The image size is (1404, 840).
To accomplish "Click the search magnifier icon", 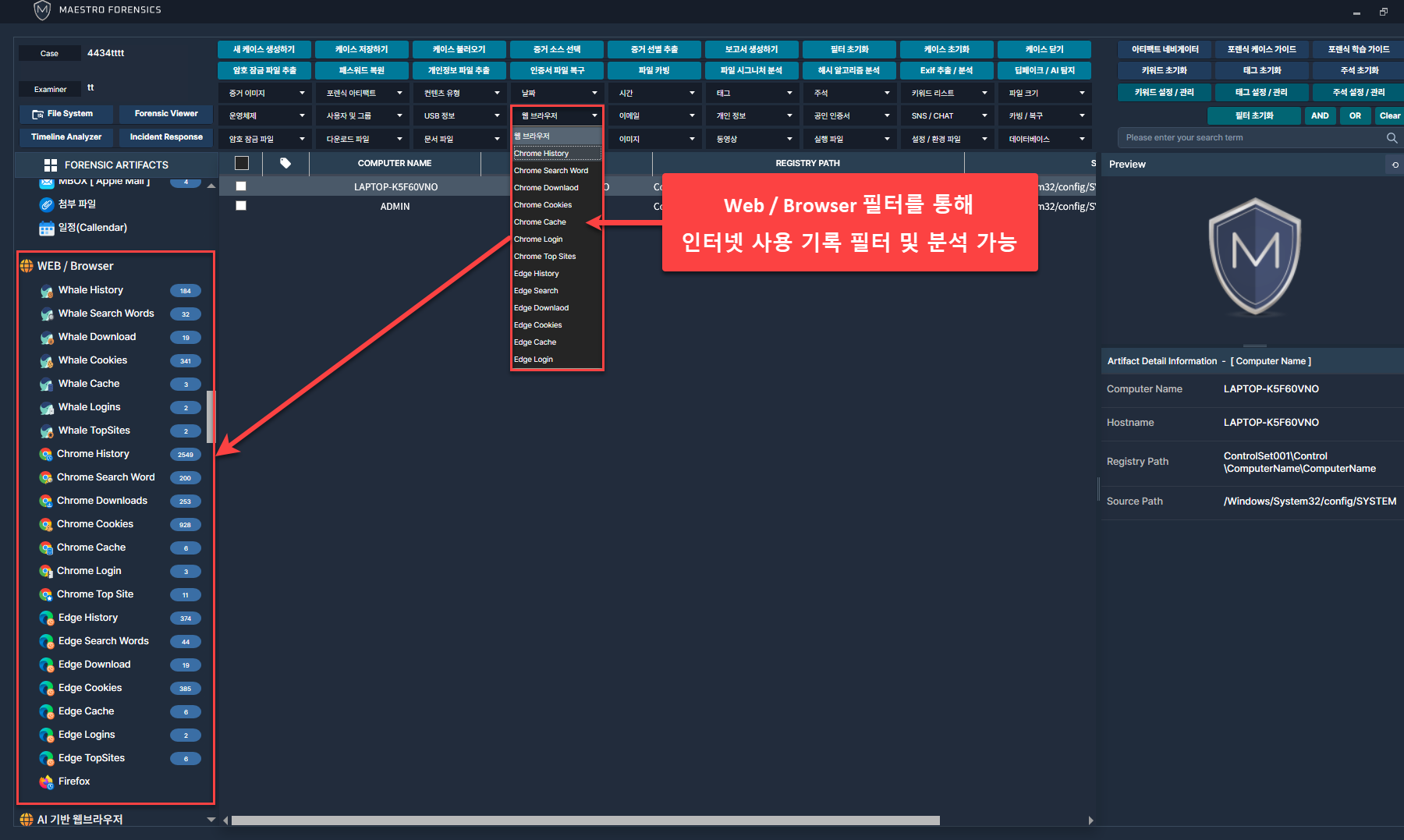I will pos(1392,138).
